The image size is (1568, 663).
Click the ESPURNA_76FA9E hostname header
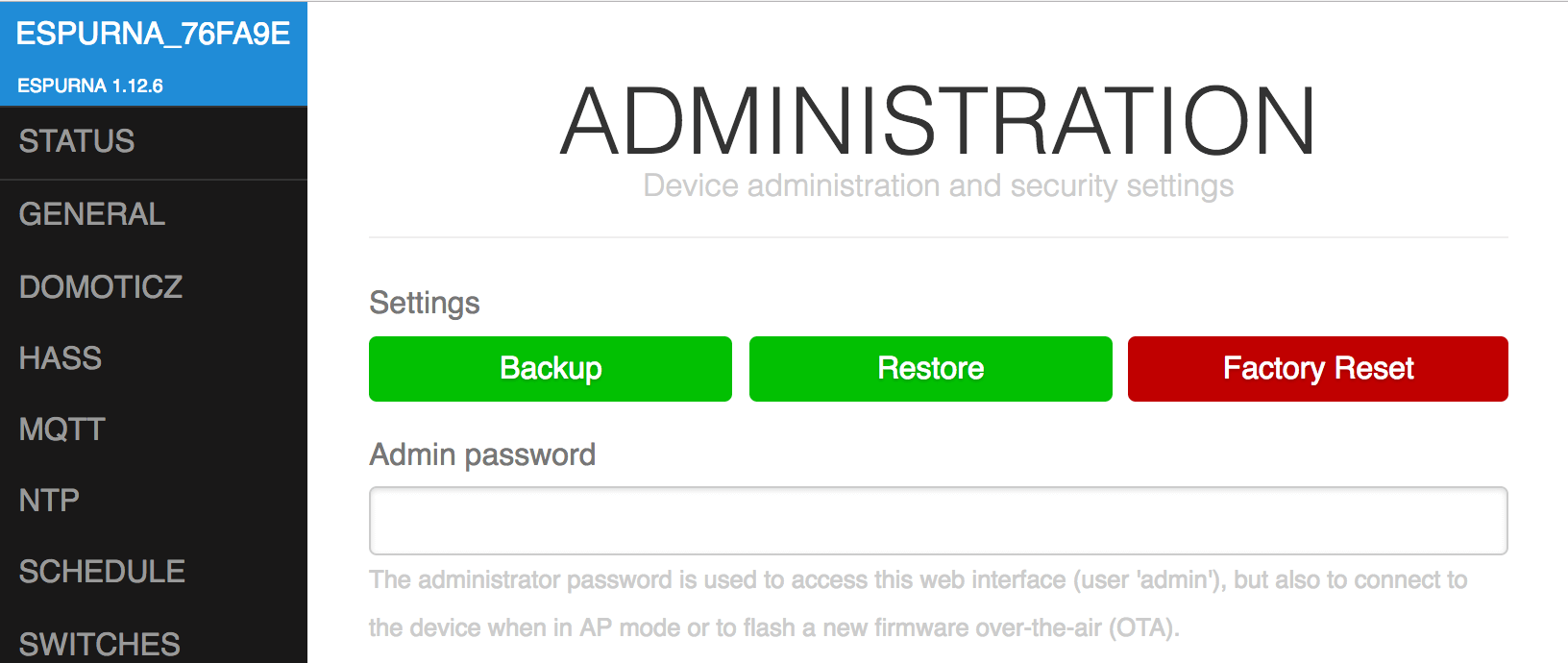coord(153,34)
